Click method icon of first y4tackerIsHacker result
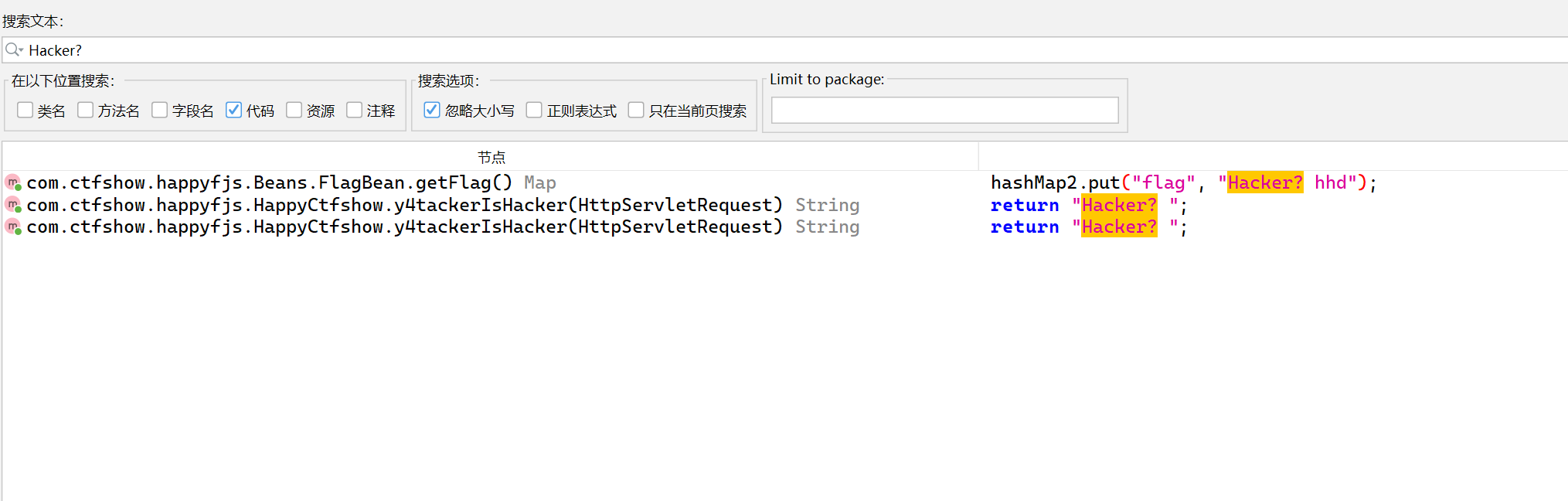Image resolution: width=1568 pixels, height=501 pixels. click(13, 205)
